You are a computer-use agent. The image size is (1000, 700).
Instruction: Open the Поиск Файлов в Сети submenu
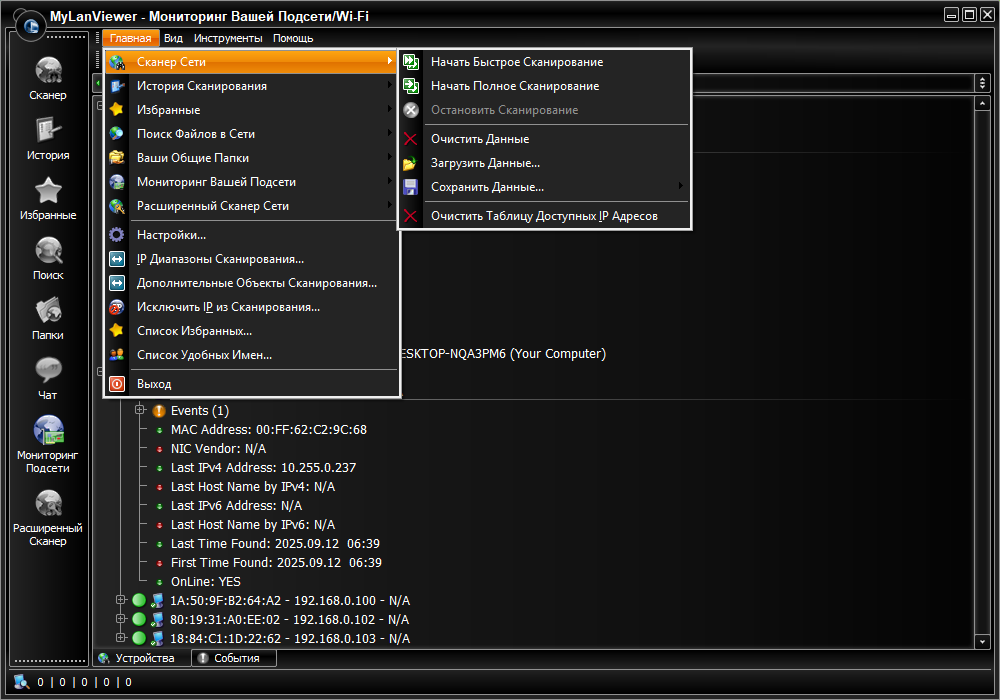(x=251, y=134)
